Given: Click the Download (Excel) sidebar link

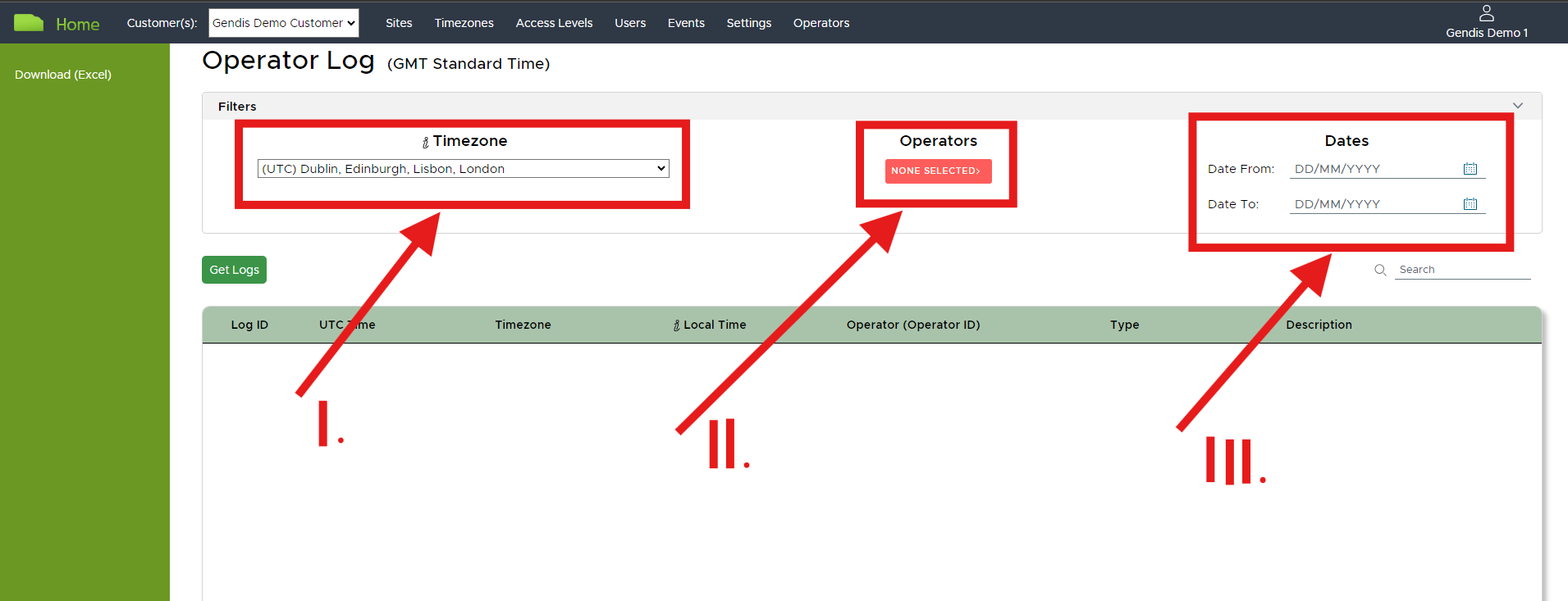Looking at the screenshot, I should point(63,75).
